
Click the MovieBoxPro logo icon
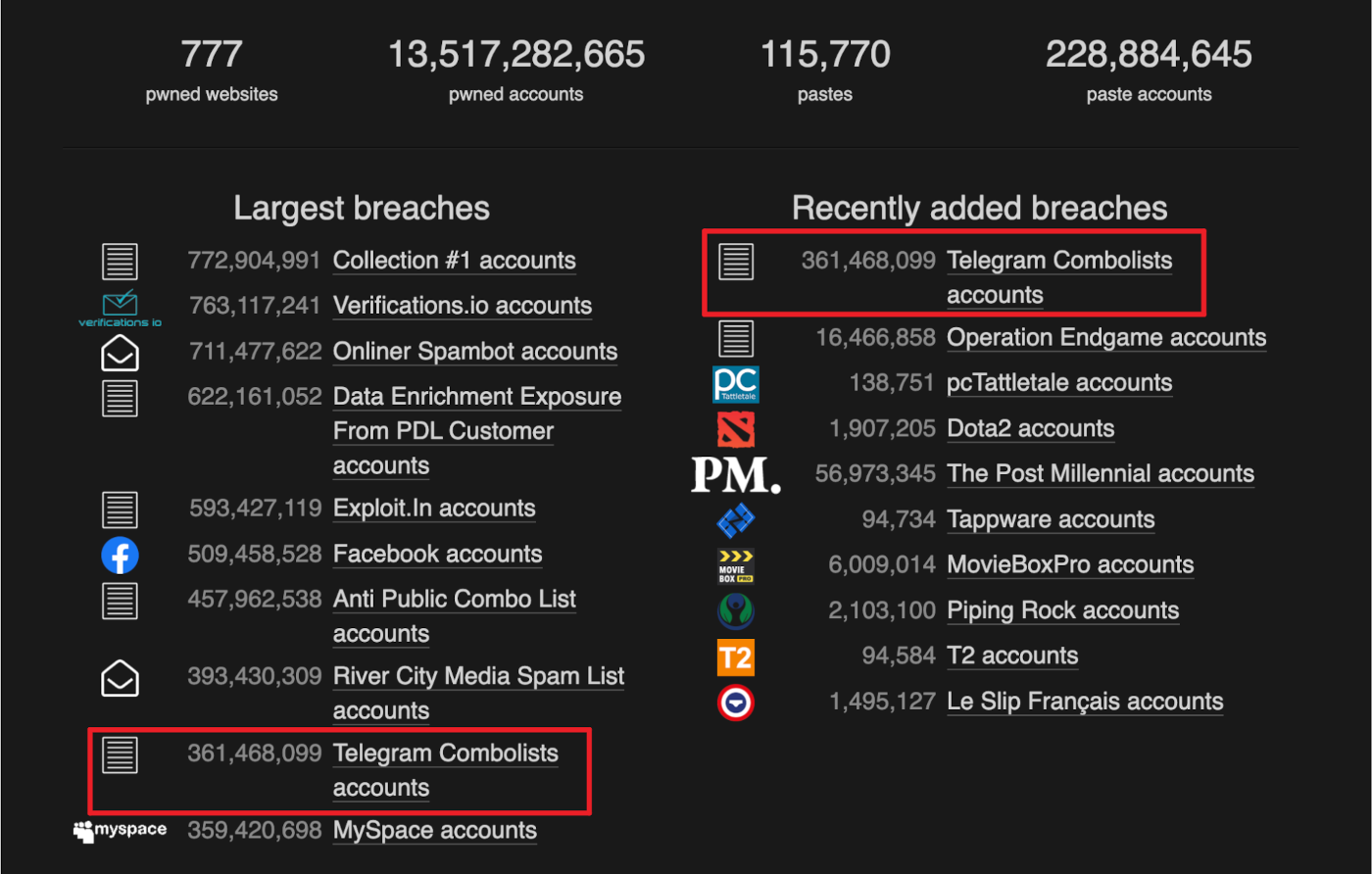click(735, 565)
